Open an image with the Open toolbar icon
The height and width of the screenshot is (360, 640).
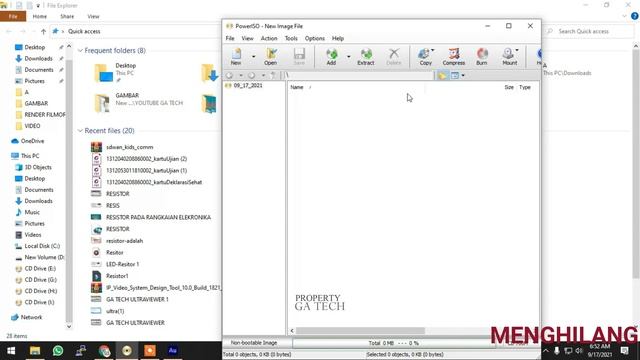point(270,56)
